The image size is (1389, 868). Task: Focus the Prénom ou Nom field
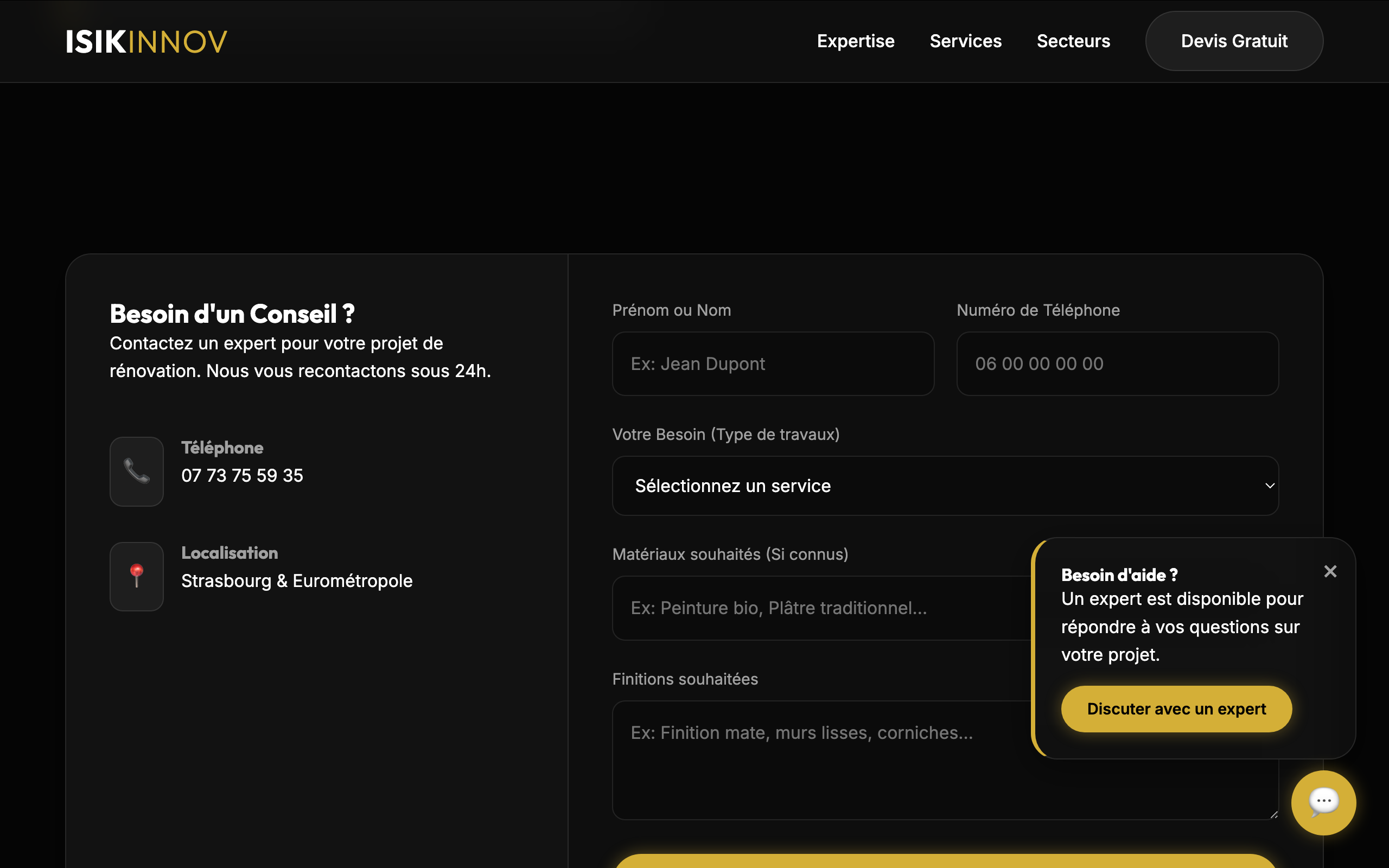[x=773, y=364]
